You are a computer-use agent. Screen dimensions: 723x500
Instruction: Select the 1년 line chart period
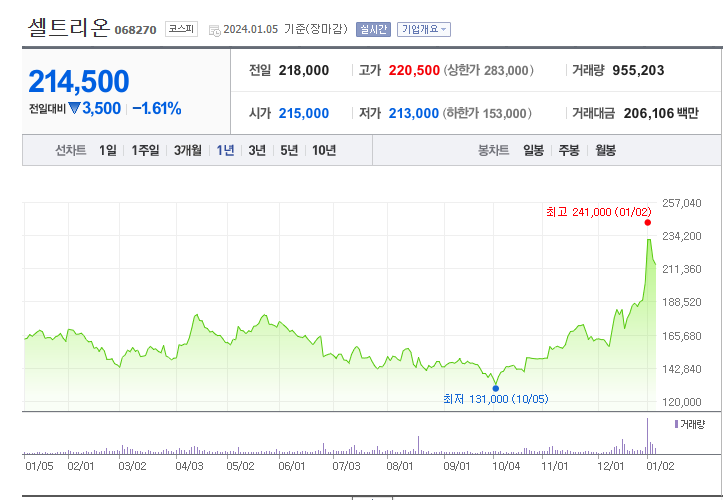225,150
